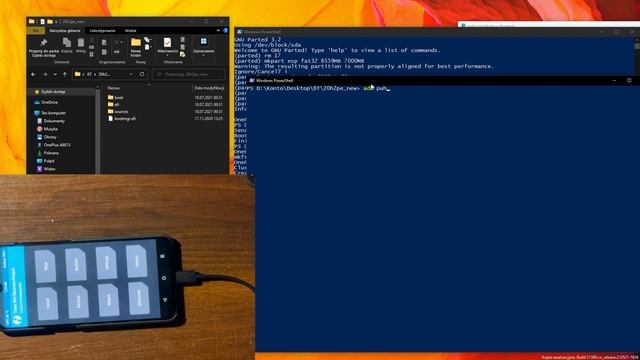Open Szybki dostęp in navigation pane

pyautogui.click(x=53, y=92)
